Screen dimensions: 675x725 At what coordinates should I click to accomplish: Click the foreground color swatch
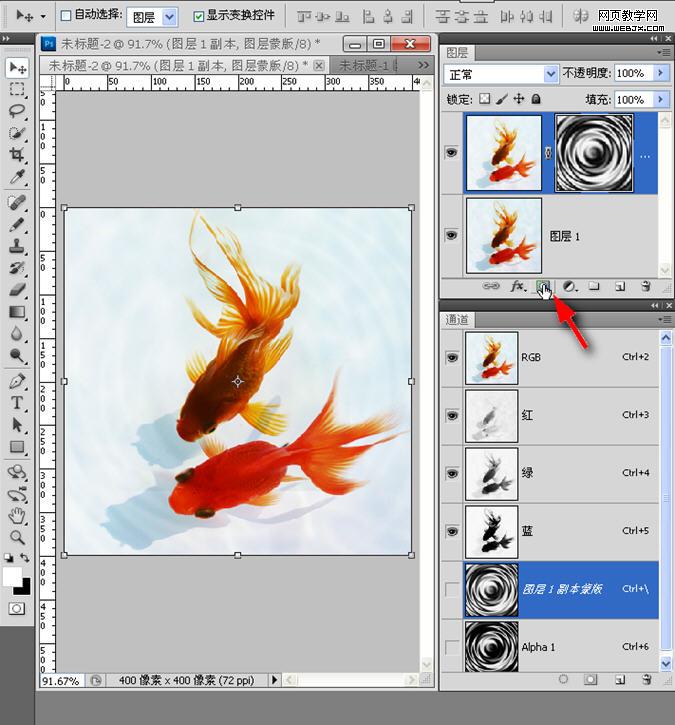click(12, 577)
